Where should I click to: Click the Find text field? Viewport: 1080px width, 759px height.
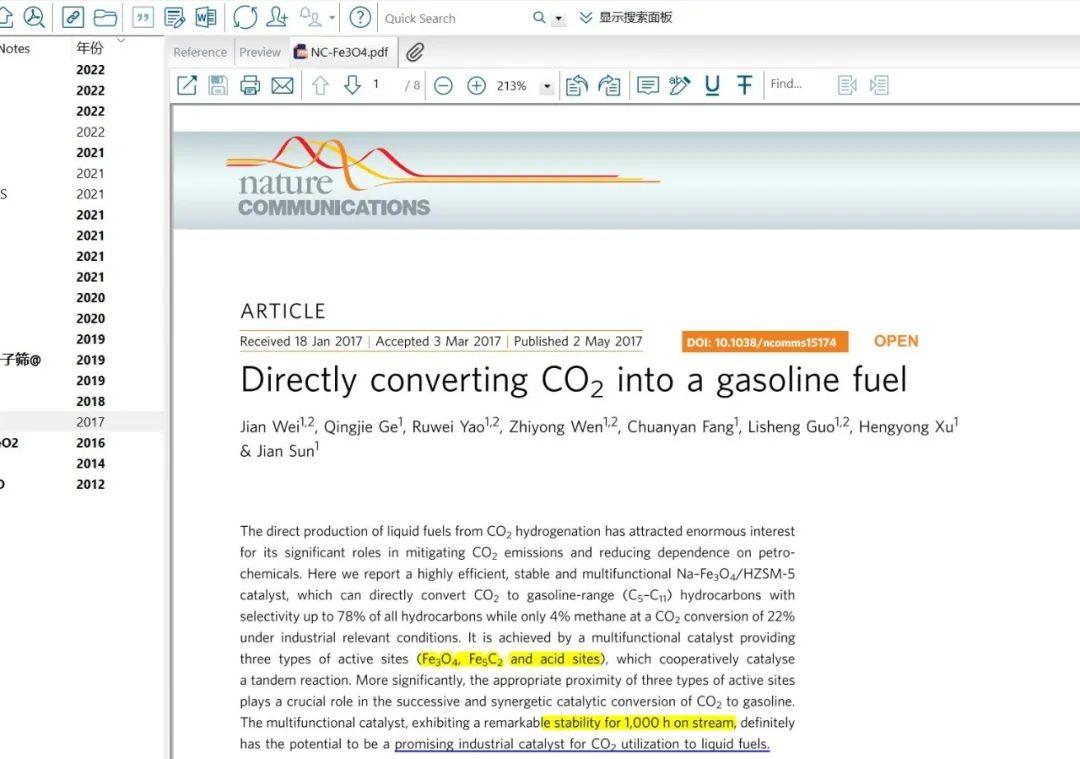[798, 84]
